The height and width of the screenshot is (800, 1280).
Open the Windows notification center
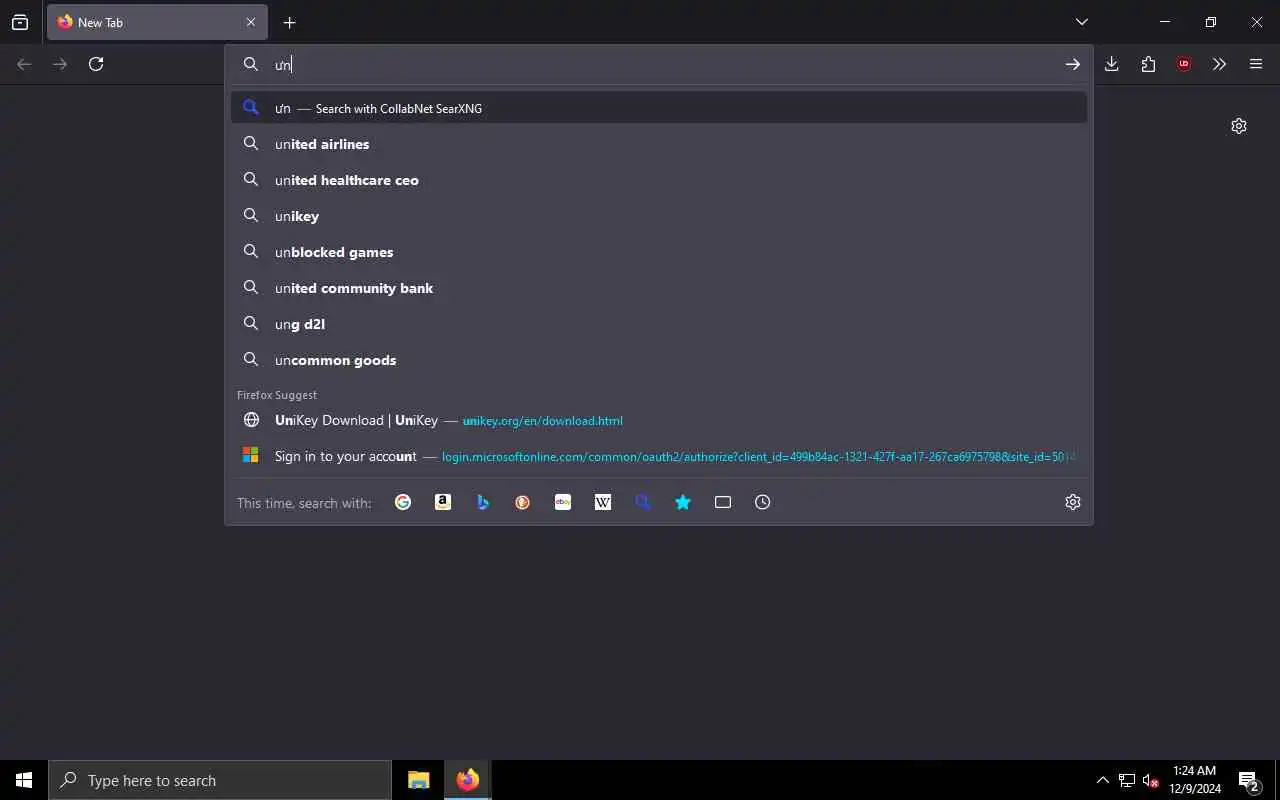tap(1250, 780)
